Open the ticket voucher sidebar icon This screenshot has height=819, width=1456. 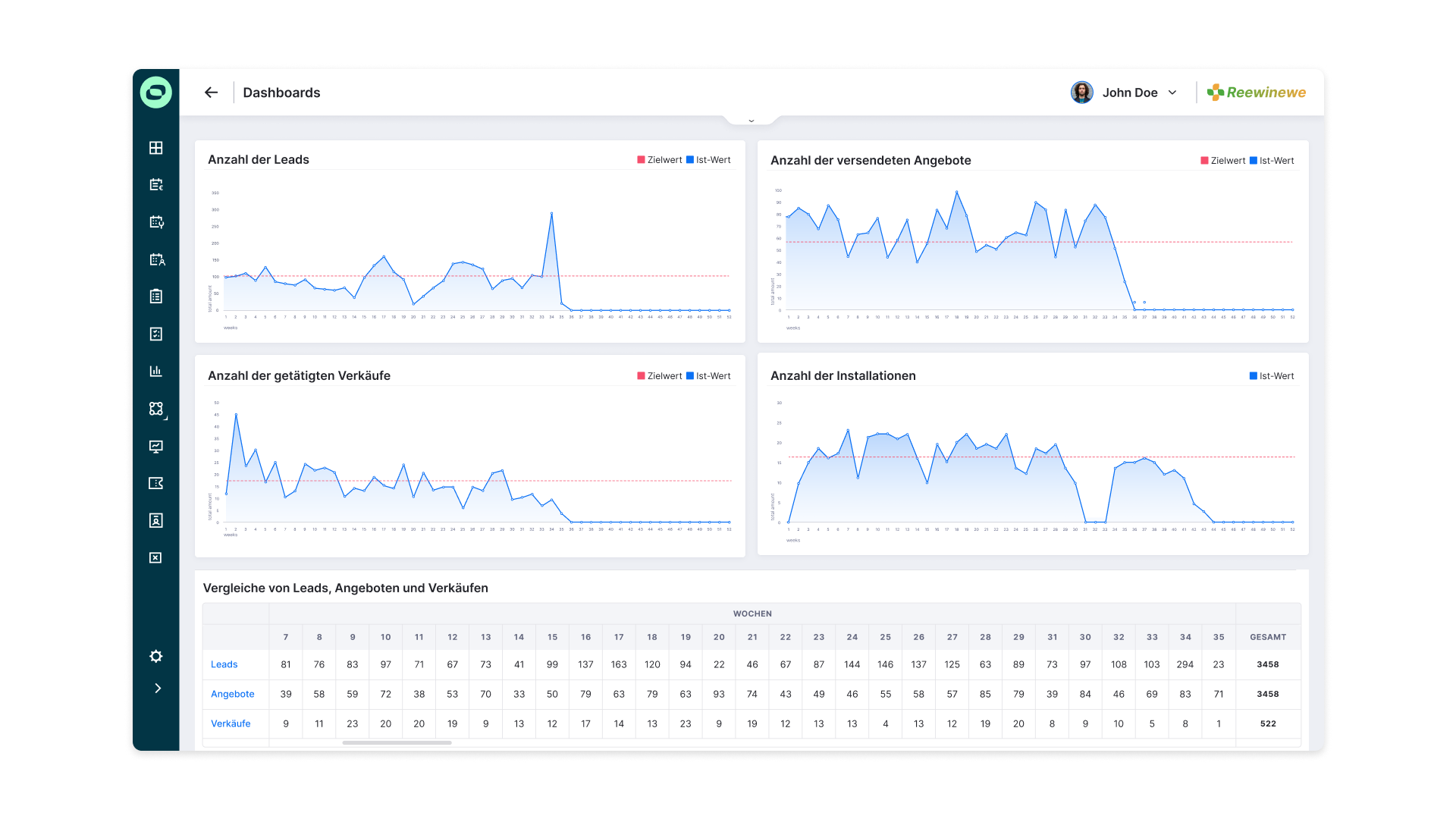point(155,483)
